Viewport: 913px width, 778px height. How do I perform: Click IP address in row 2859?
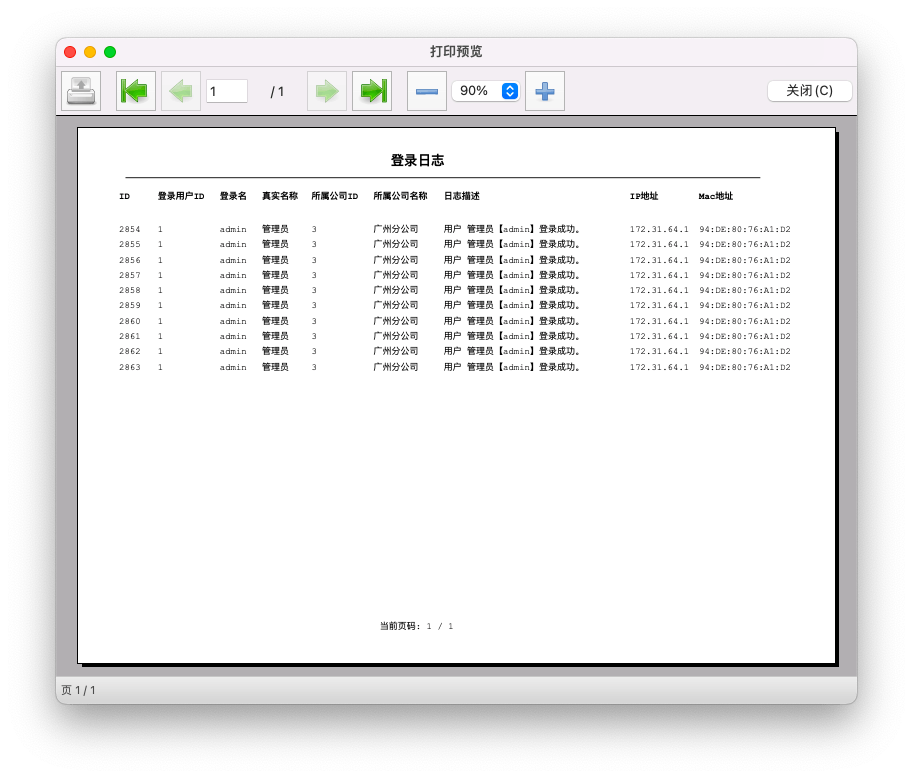659,306
